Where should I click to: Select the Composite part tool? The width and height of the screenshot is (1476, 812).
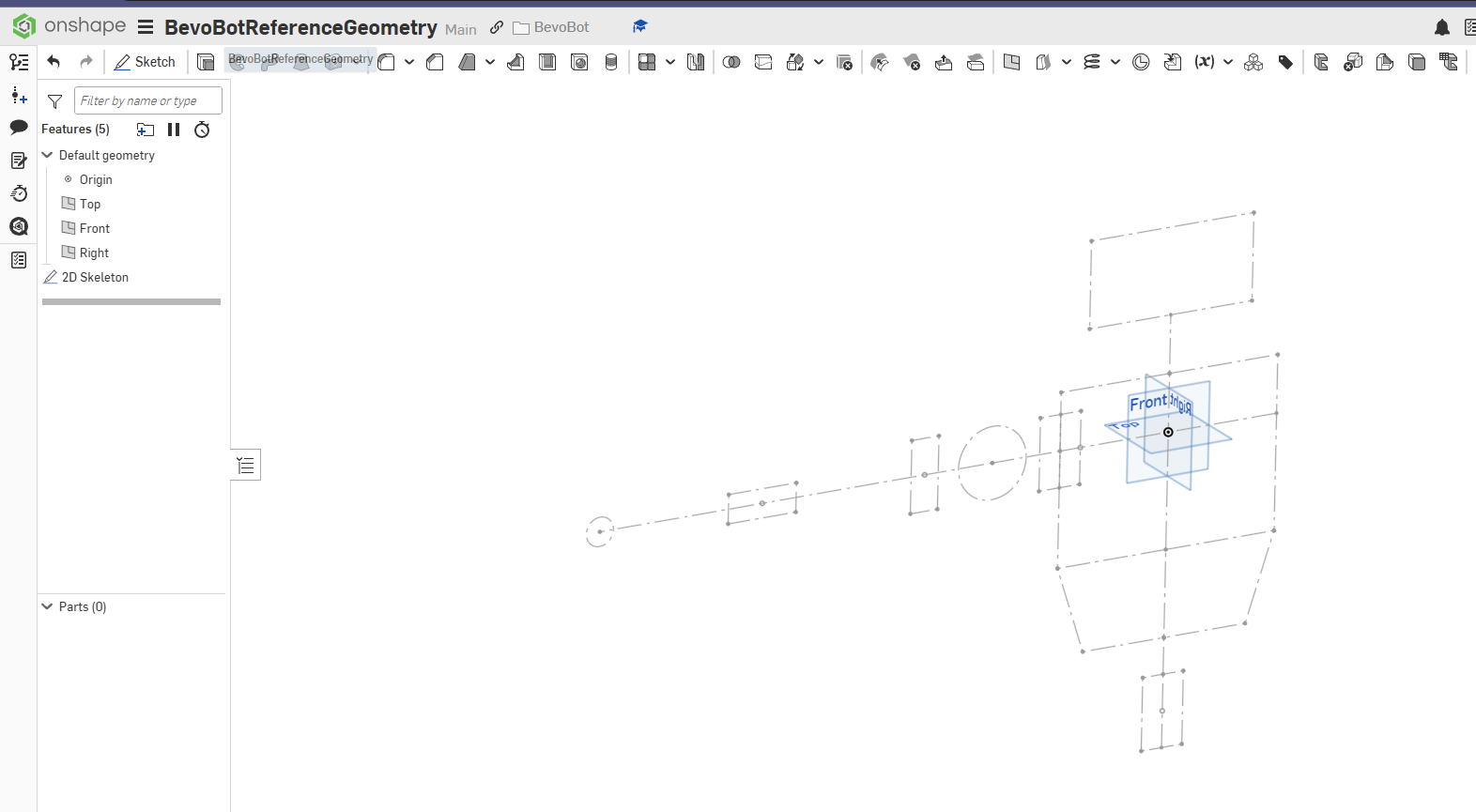1253,62
